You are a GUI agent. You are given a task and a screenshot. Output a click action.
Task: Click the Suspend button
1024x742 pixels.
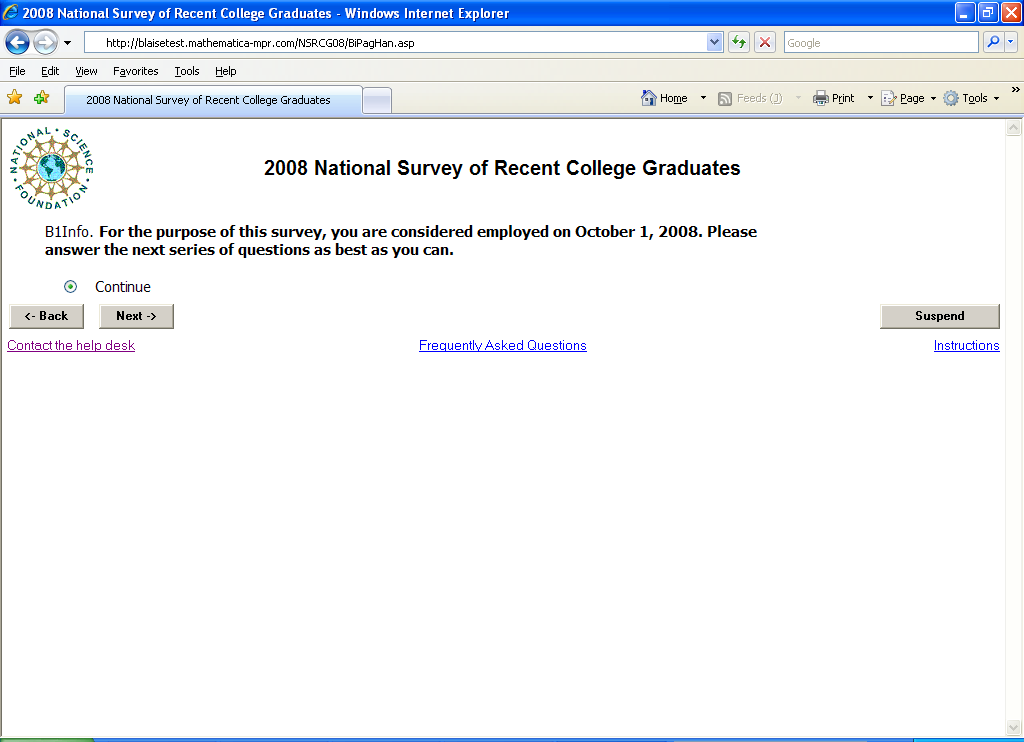940,316
